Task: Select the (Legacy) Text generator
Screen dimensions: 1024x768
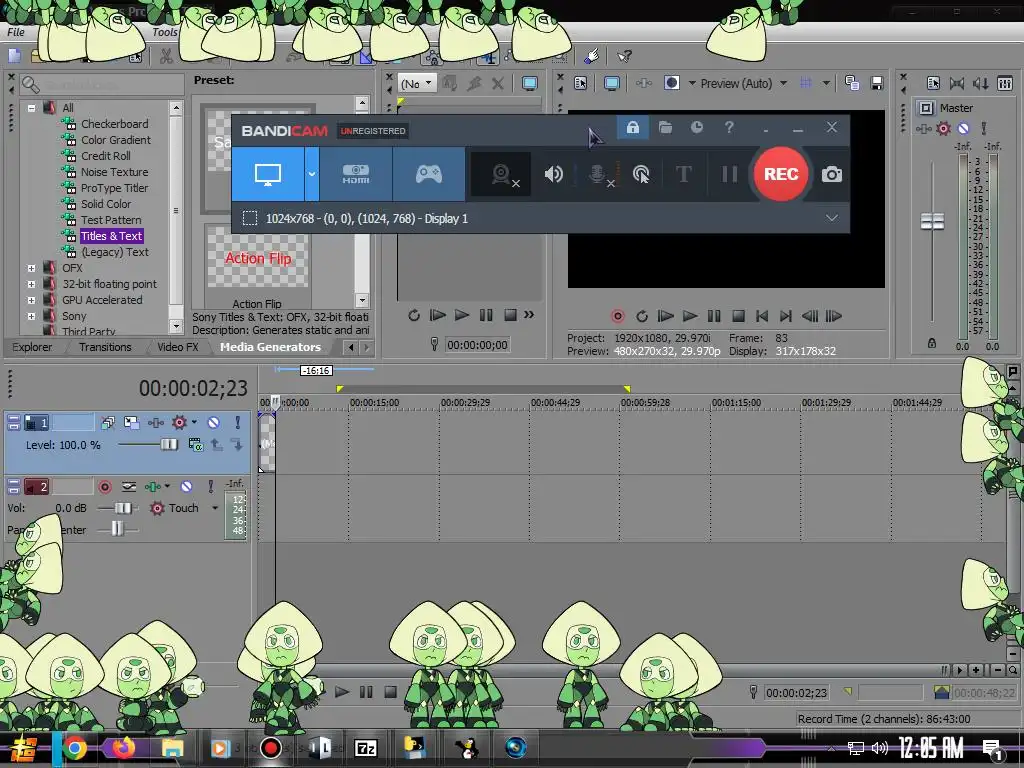Action: 115,251
